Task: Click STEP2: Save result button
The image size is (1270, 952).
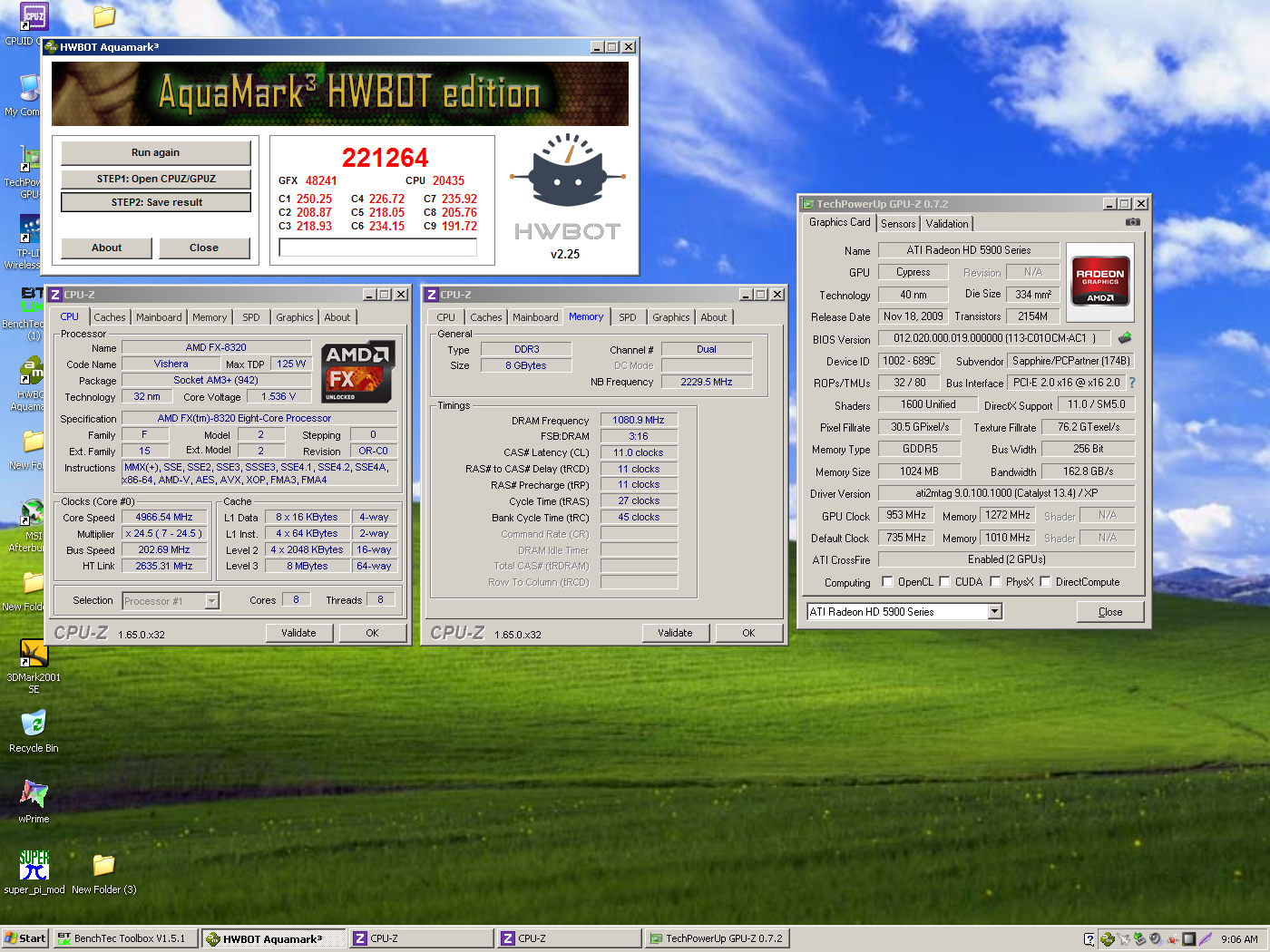Action: pos(156,202)
